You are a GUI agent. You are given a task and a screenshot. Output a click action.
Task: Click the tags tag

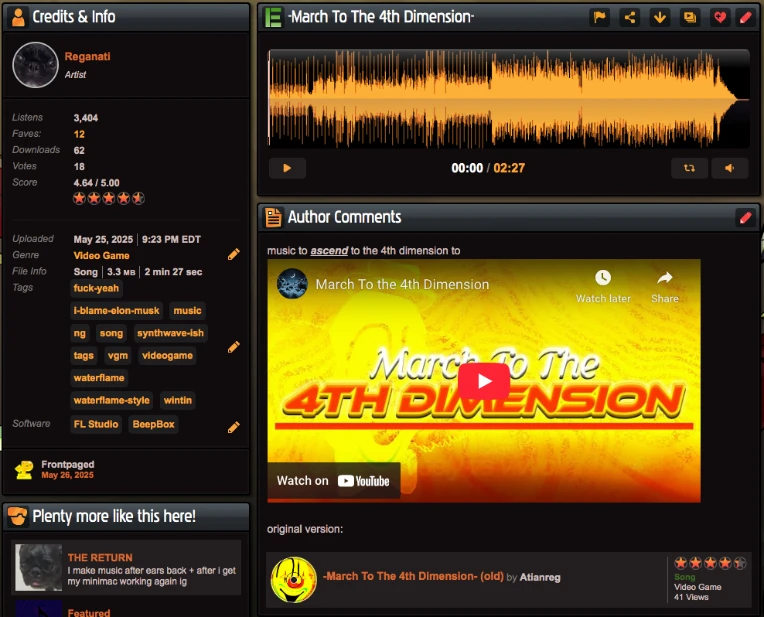point(83,355)
